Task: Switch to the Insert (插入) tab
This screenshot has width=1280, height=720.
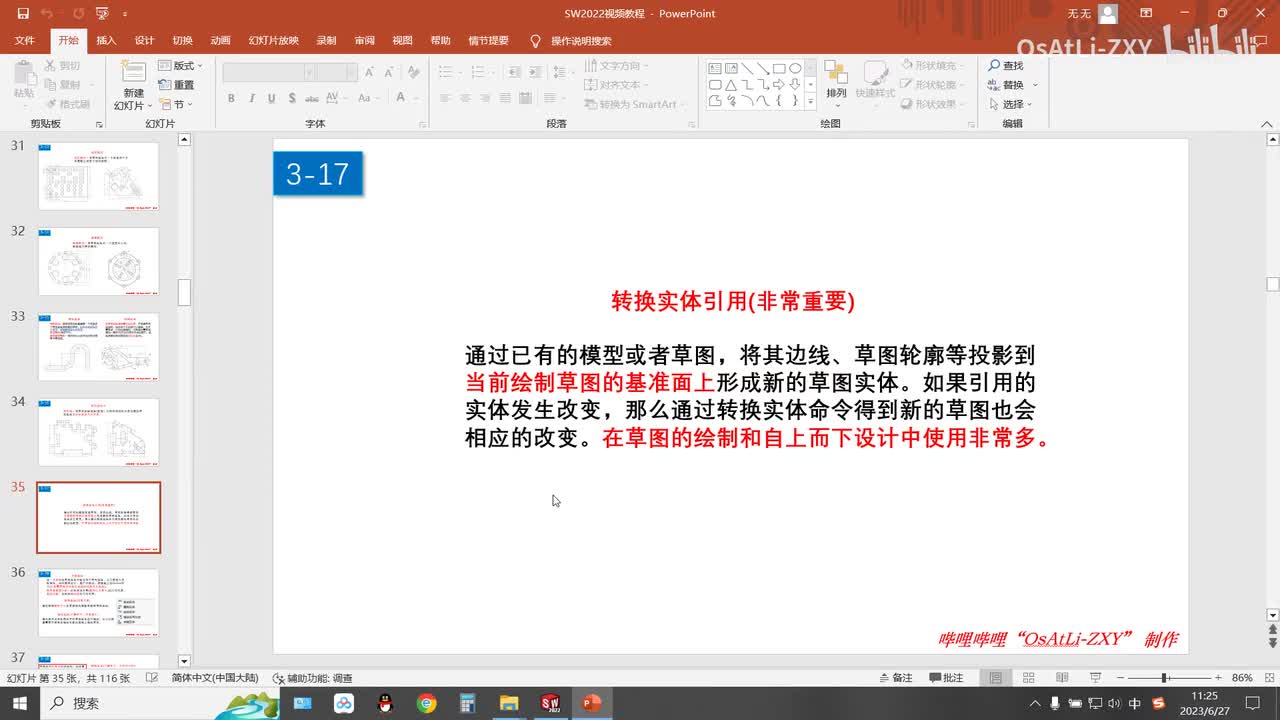Action: click(x=106, y=41)
